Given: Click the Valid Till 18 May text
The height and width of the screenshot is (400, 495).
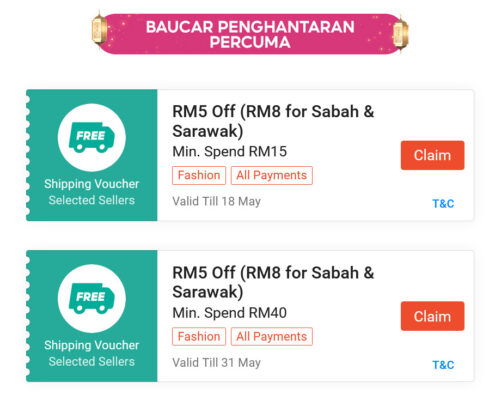Looking at the screenshot, I should 216,201.
